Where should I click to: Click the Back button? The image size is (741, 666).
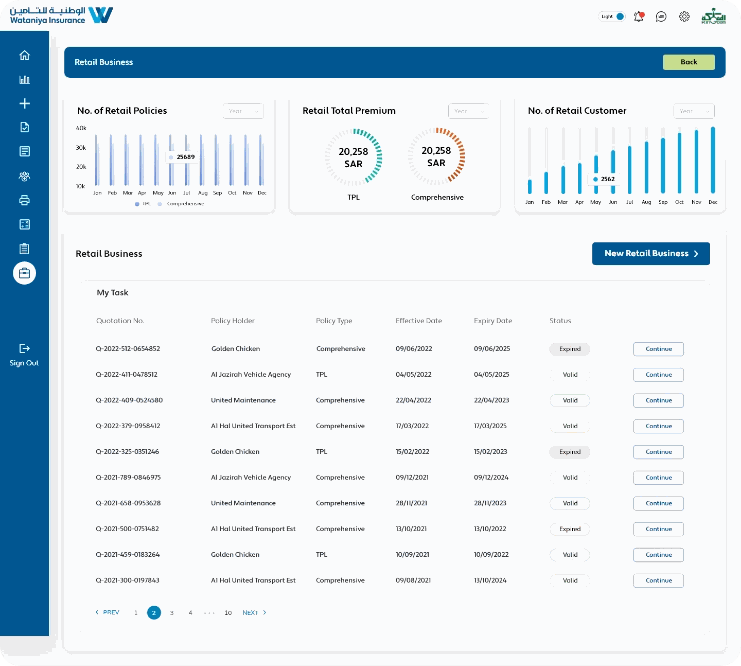pos(689,62)
